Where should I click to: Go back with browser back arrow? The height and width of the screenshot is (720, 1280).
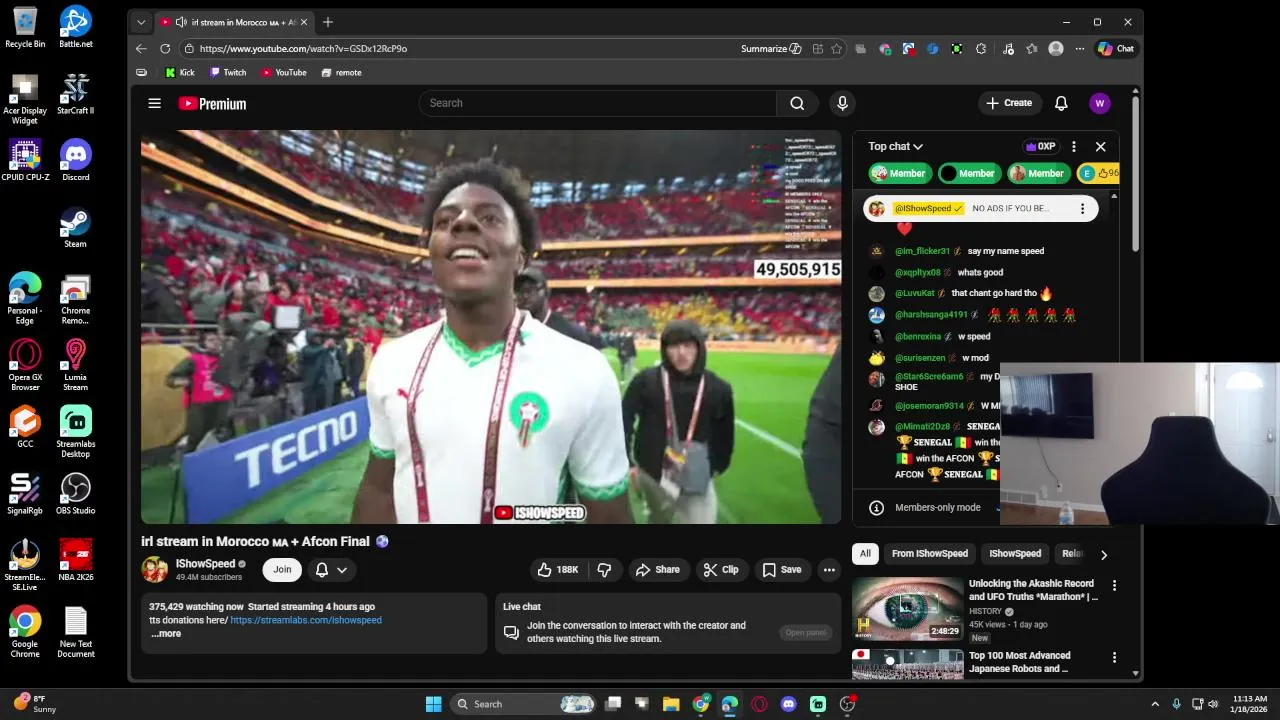point(141,48)
